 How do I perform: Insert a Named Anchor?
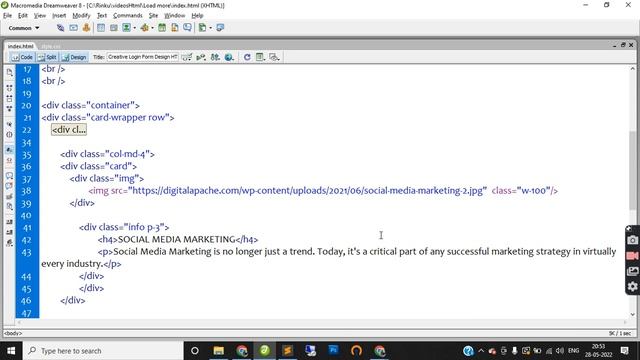coord(86,28)
